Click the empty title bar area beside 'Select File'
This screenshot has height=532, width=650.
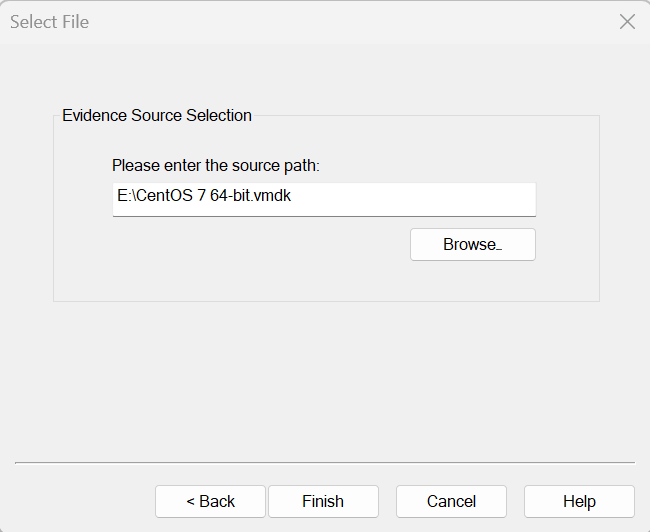click(x=350, y=22)
